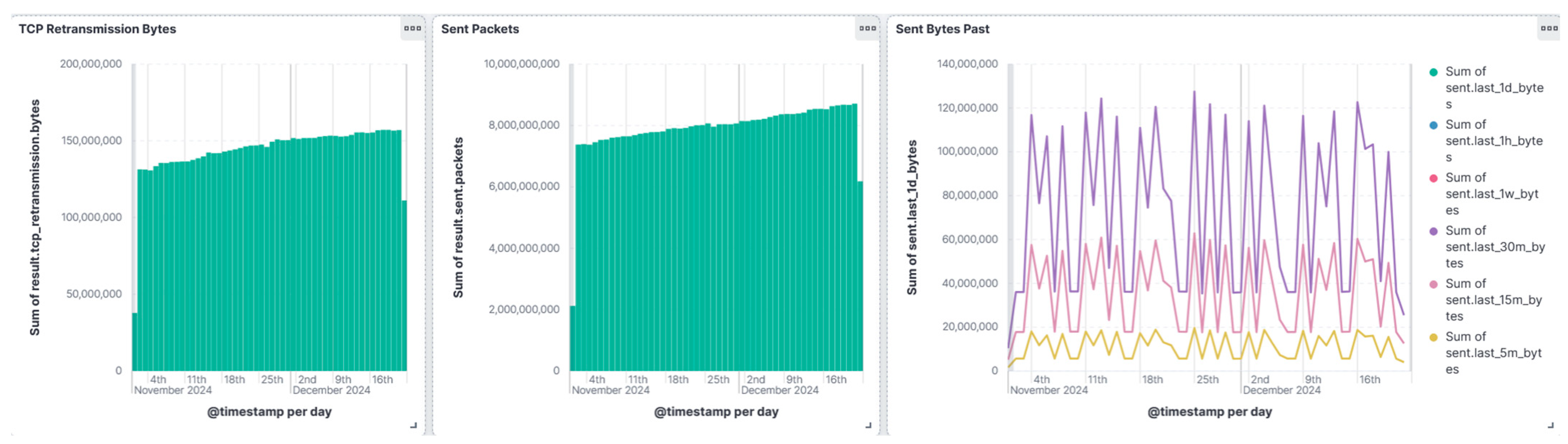Click last shorter bar in Sent Packets chart
1568x444 pixels.
pyautogui.click(x=860, y=274)
